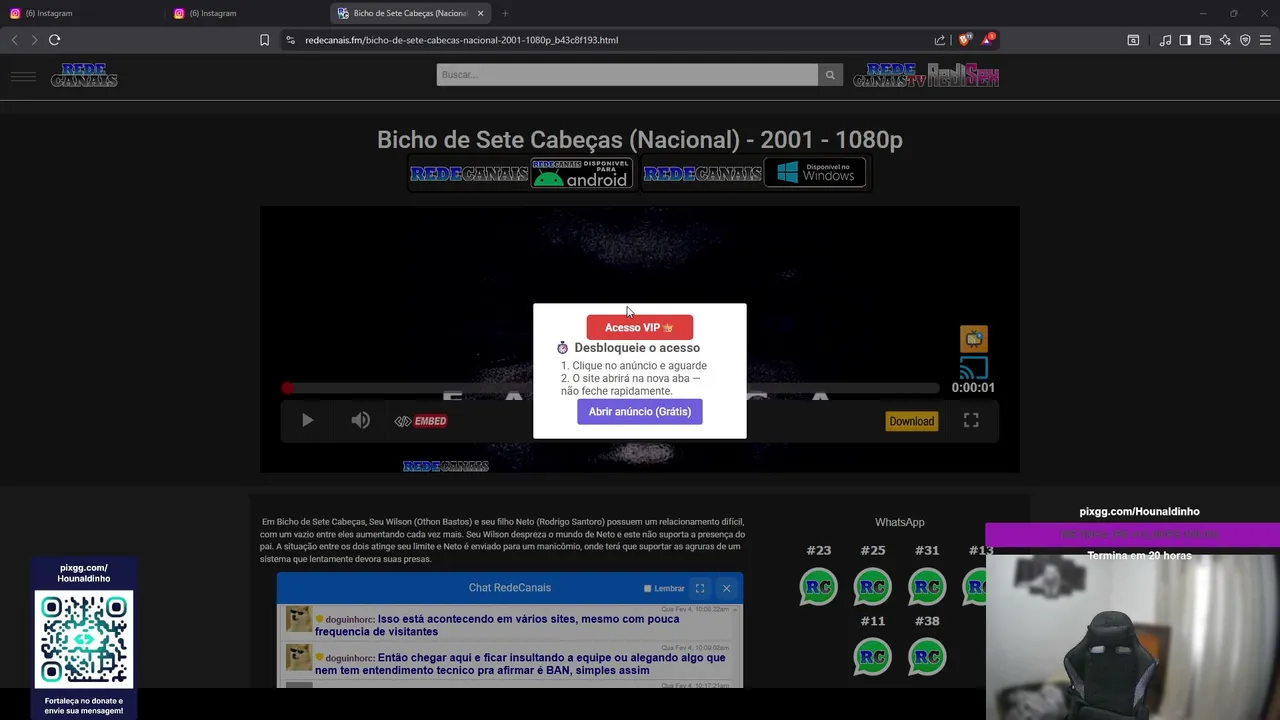
Task: Click the share icon in address bar
Action: pyautogui.click(x=940, y=40)
